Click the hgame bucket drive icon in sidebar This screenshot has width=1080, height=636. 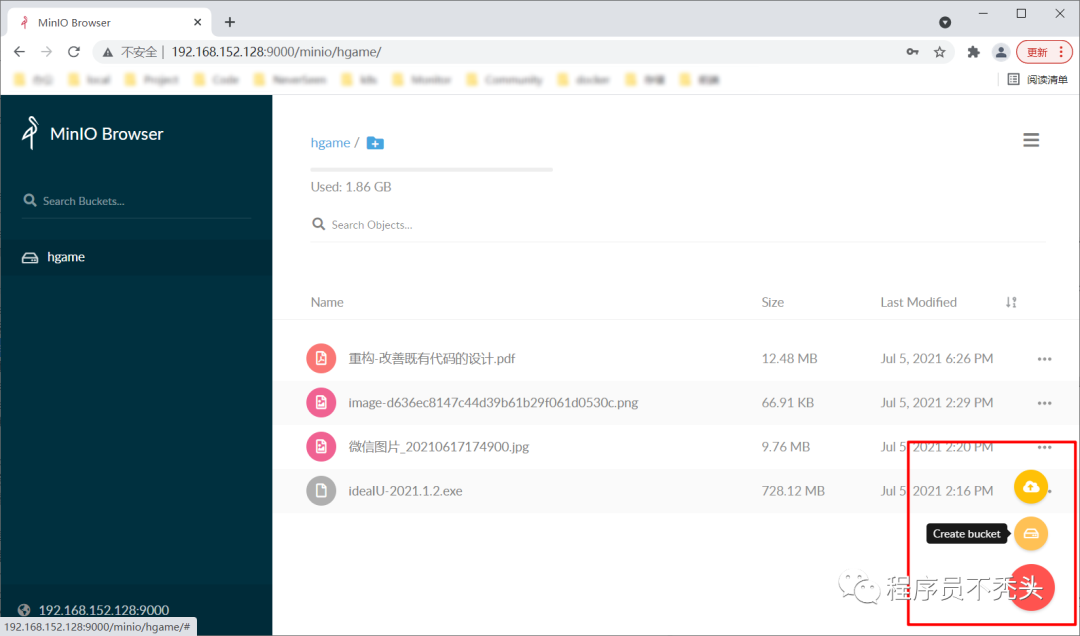[30, 257]
